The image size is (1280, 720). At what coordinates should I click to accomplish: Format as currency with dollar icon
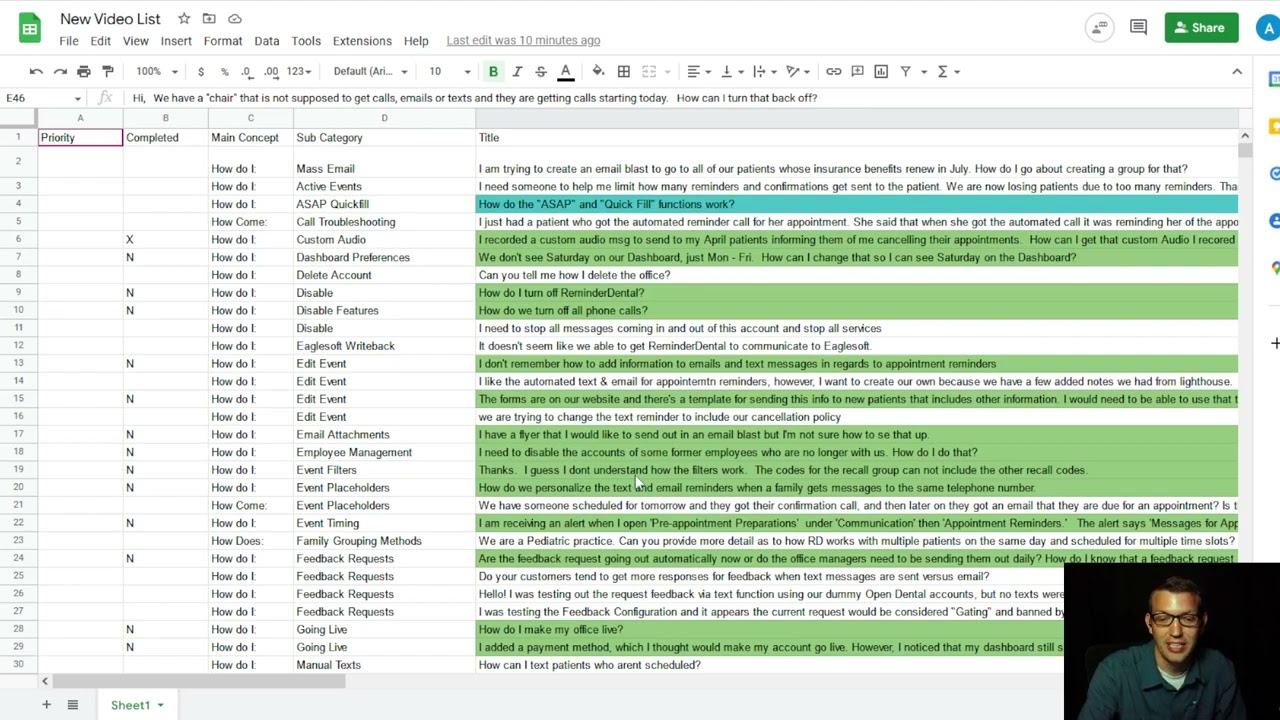[201, 71]
